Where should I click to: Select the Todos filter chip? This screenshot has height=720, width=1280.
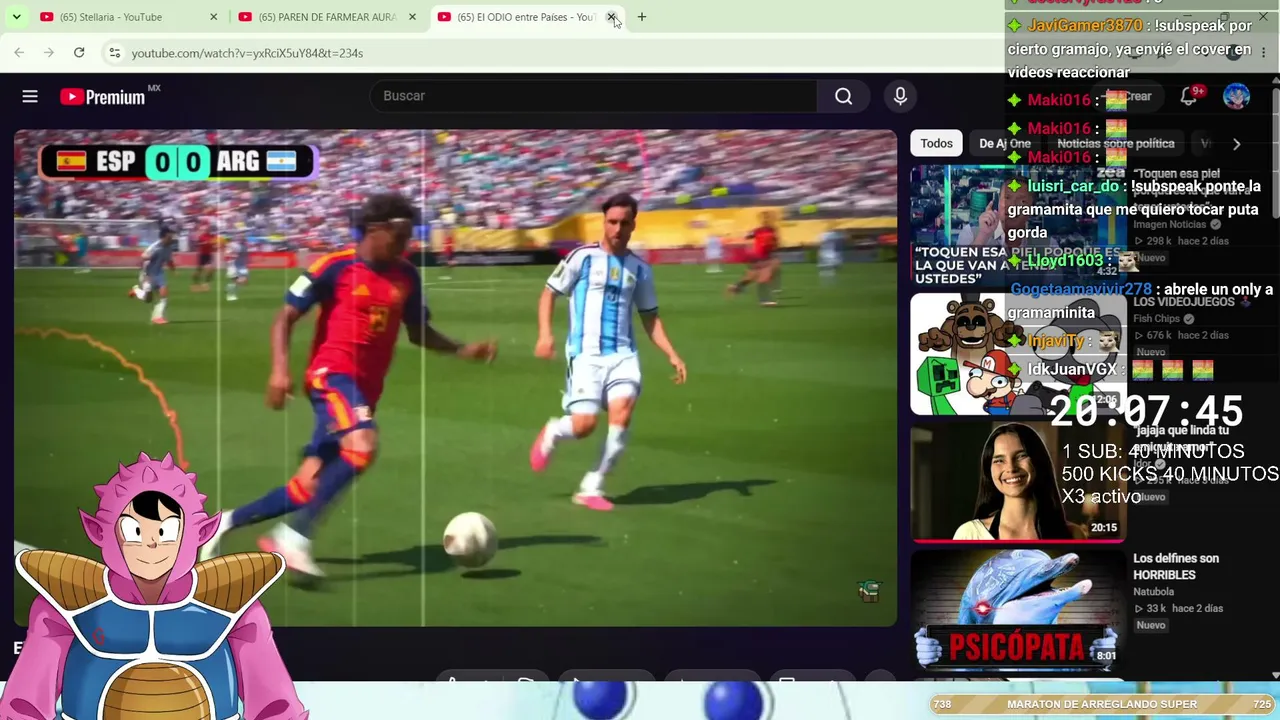click(936, 144)
